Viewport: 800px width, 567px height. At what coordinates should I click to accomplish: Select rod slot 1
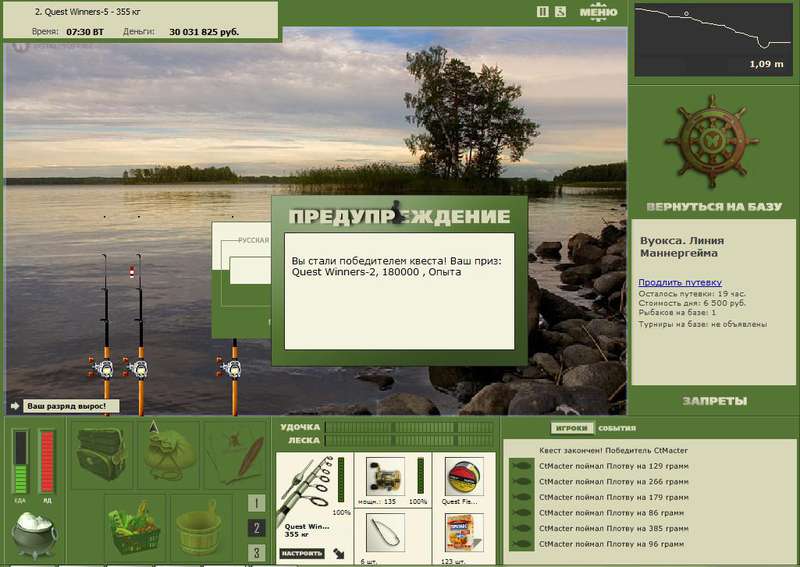click(256, 503)
